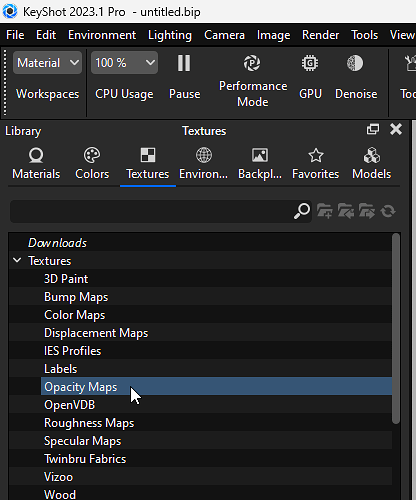The height and width of the screenshot is (500, 416).
Task: Open the Backplates library tab
Action: pos(260,164)
